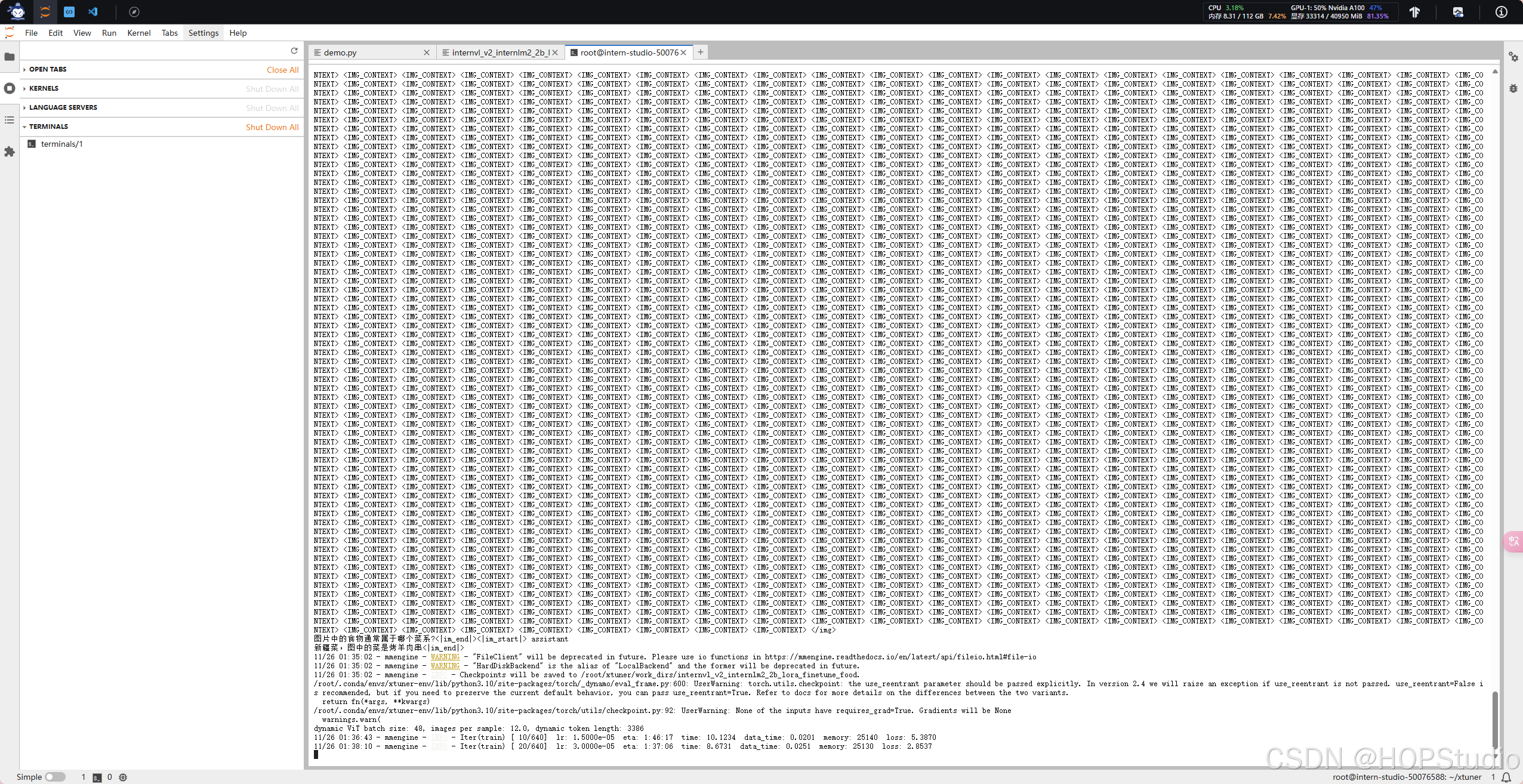Viewport: 1523px width, 784px height.
Task: Click the new launcher plus button
Action: (701, 52)
